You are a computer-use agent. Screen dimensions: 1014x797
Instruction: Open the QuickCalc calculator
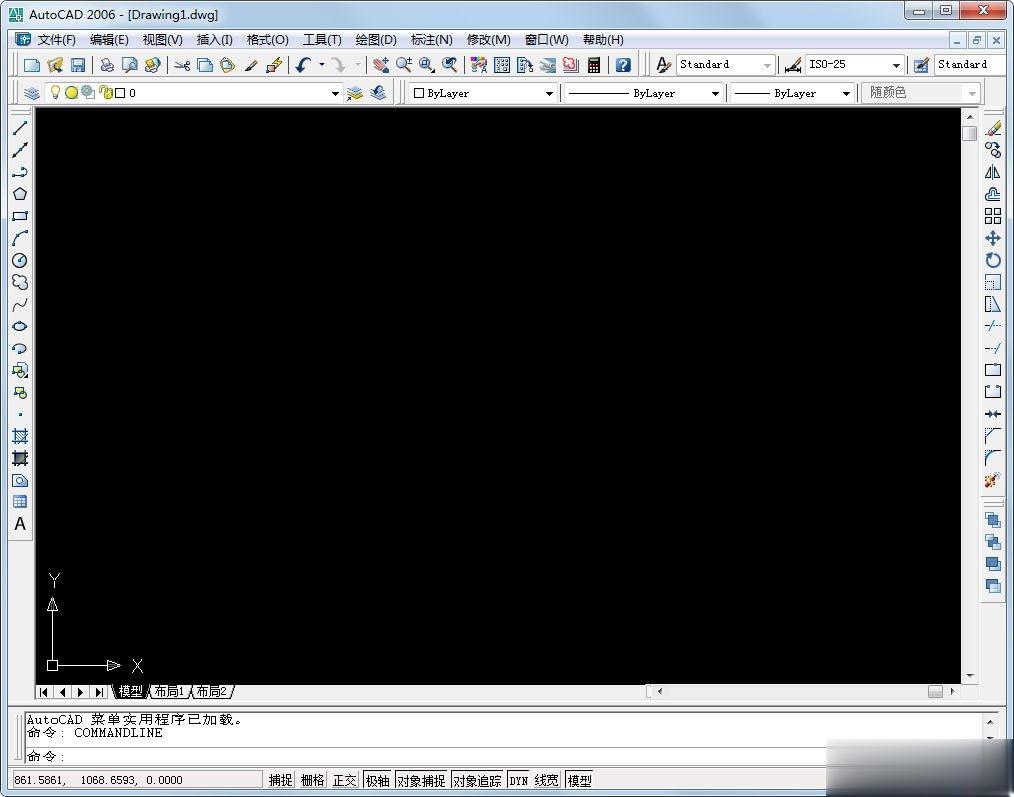[x=594, y=65]
